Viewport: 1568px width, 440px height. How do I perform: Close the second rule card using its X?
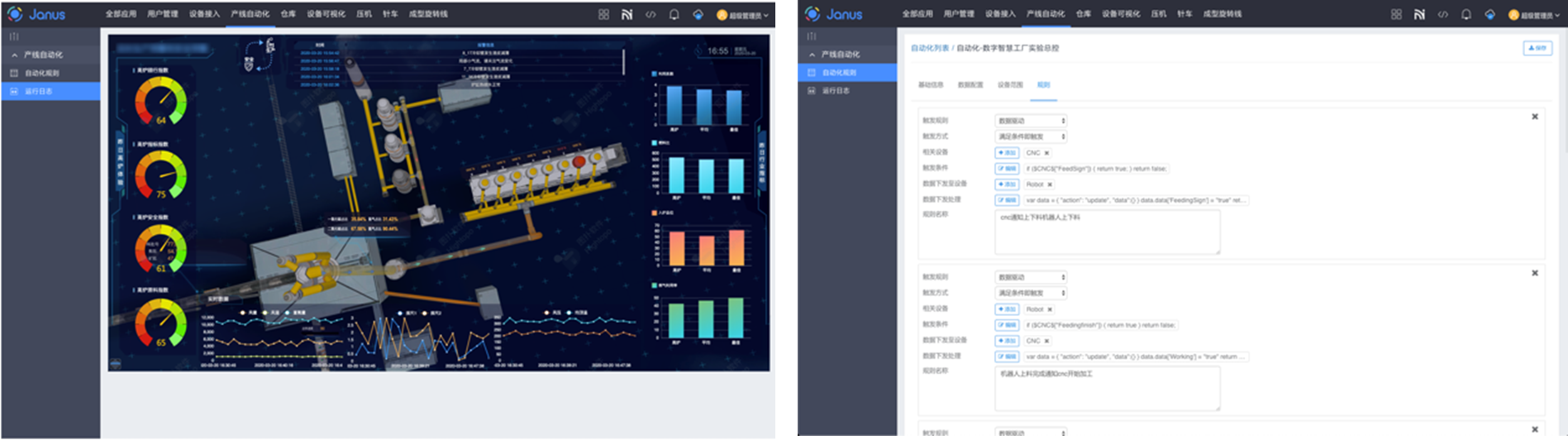pos(1534,273)
